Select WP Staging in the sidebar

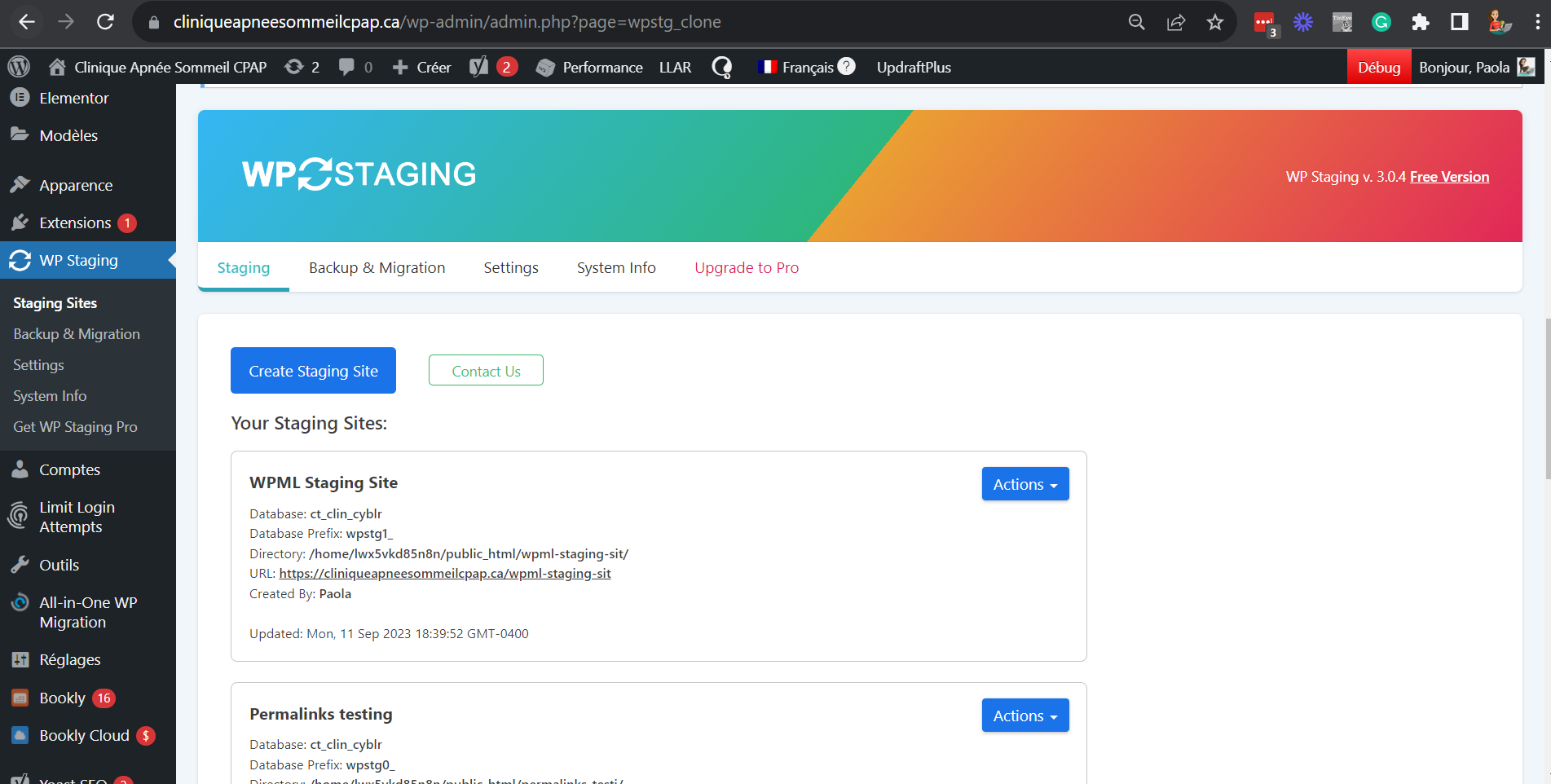click(x=88, y=260)
